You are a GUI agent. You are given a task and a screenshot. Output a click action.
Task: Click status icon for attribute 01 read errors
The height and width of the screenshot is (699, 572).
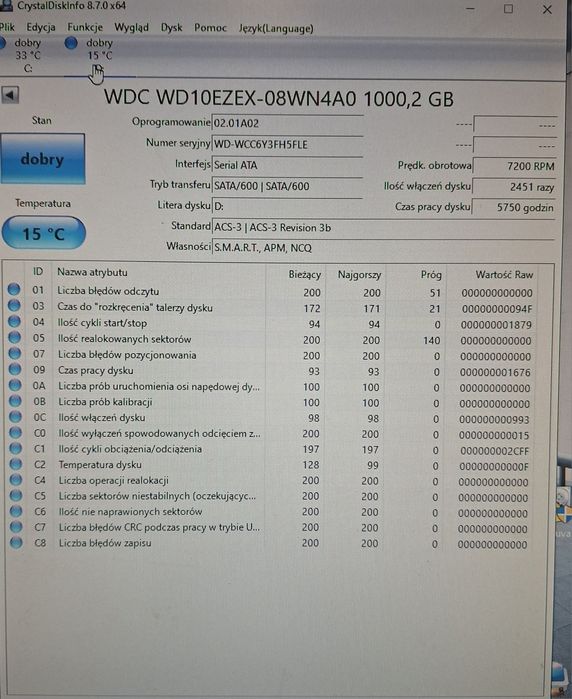tap(14, 290)
